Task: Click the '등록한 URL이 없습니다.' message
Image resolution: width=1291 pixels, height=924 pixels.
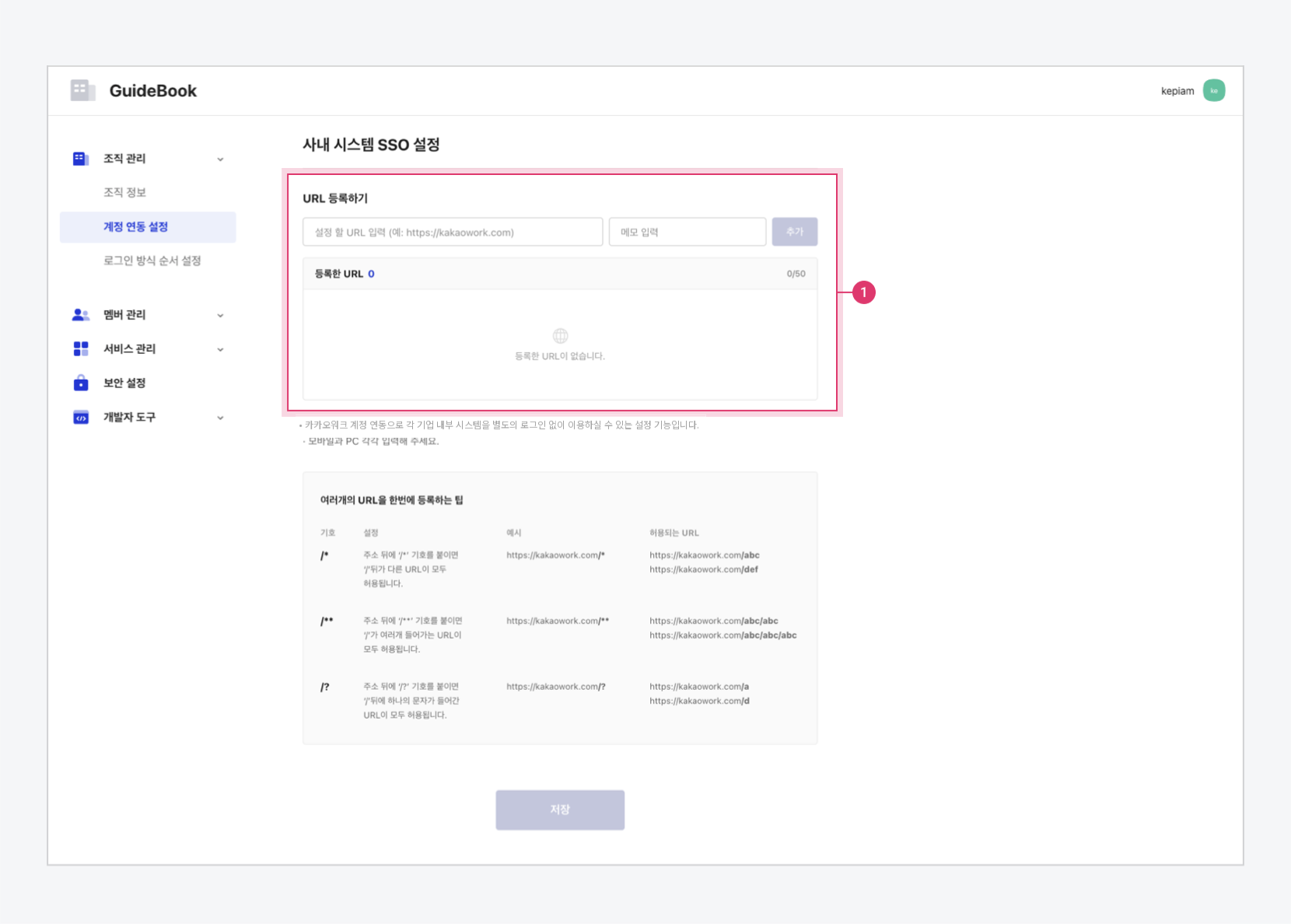Action: pos(560,356)
